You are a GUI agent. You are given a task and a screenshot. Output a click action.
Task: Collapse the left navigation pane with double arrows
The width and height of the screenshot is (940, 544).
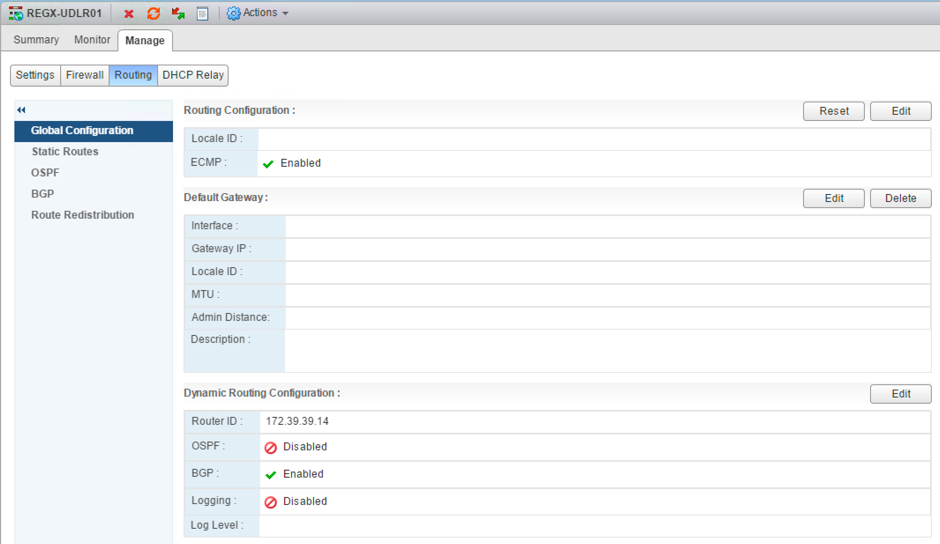coord(21,110)
